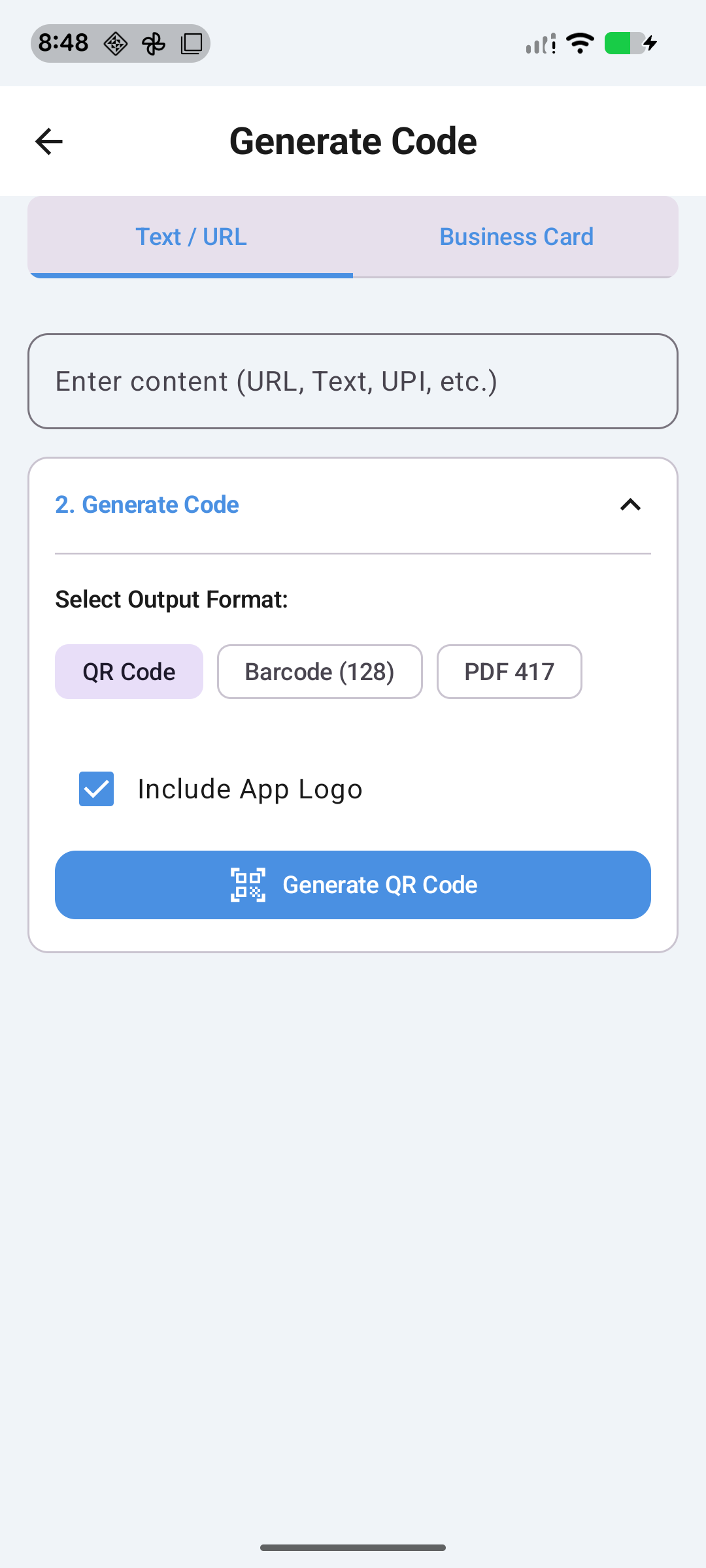
Task: Tap the battery charging icon
Action: pyautogui.click(x=630, y=43)
